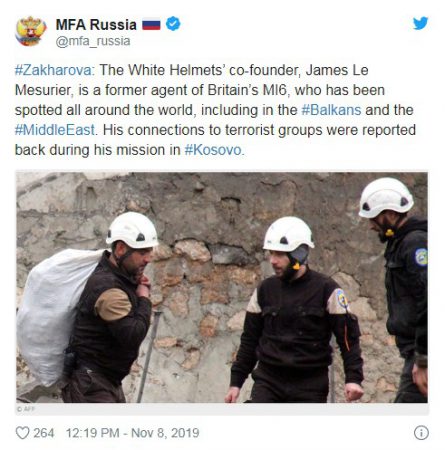Click the tweet body text
This screenshot has height=450, width=445.
coord(215,110)
